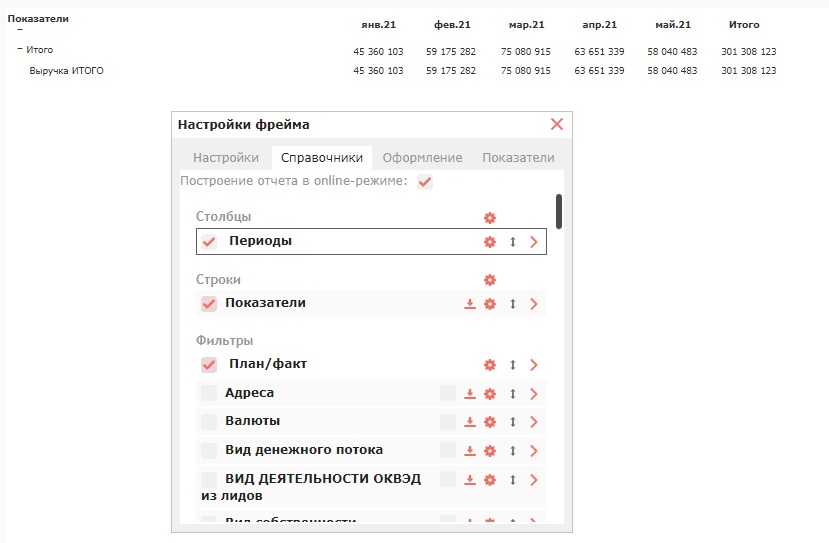This screenshot has width=829, height=543.
Task: Open gear settings for Валюты filter
Action: click(490, 422)
